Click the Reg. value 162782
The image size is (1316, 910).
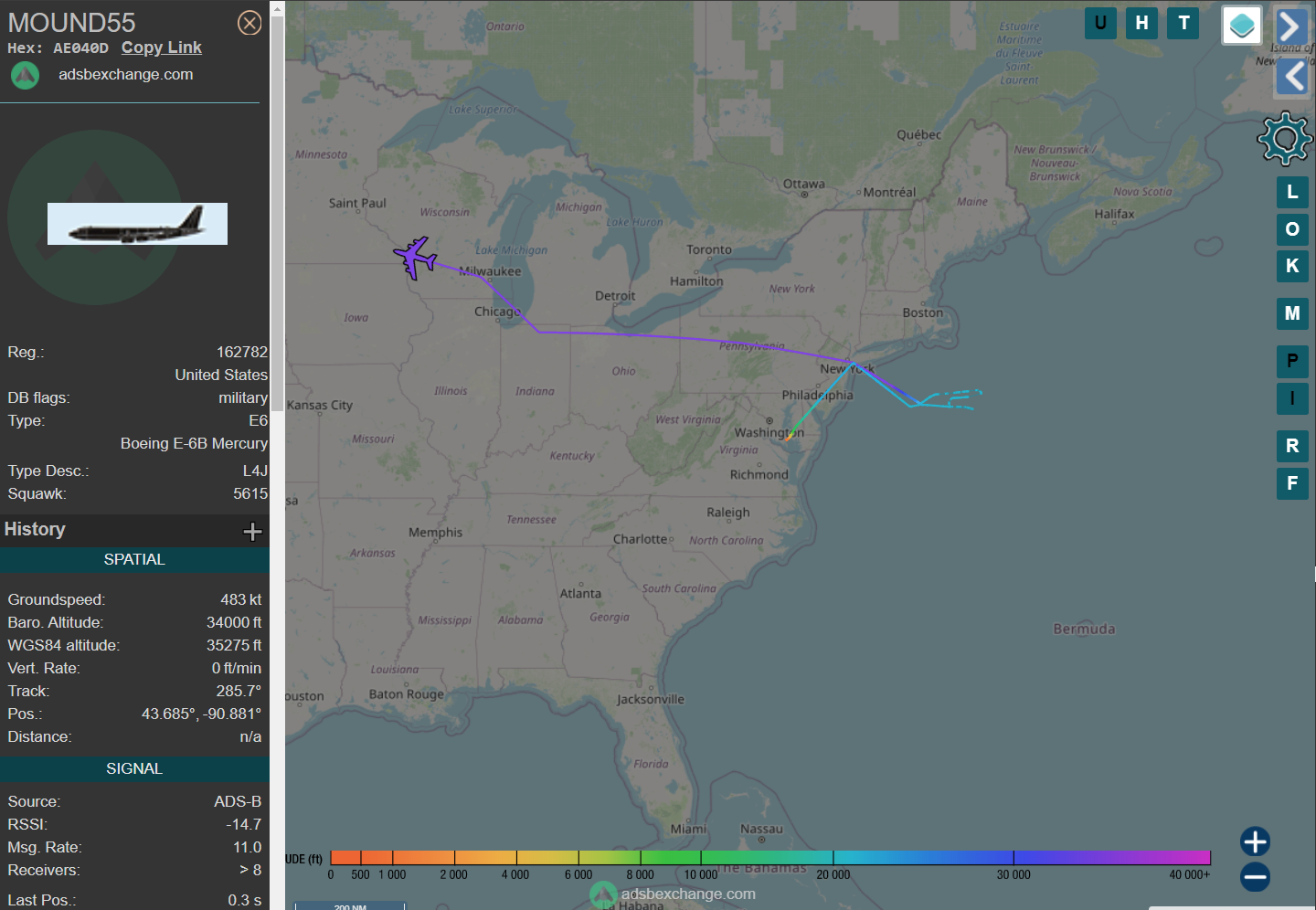(x=242, y=352)
